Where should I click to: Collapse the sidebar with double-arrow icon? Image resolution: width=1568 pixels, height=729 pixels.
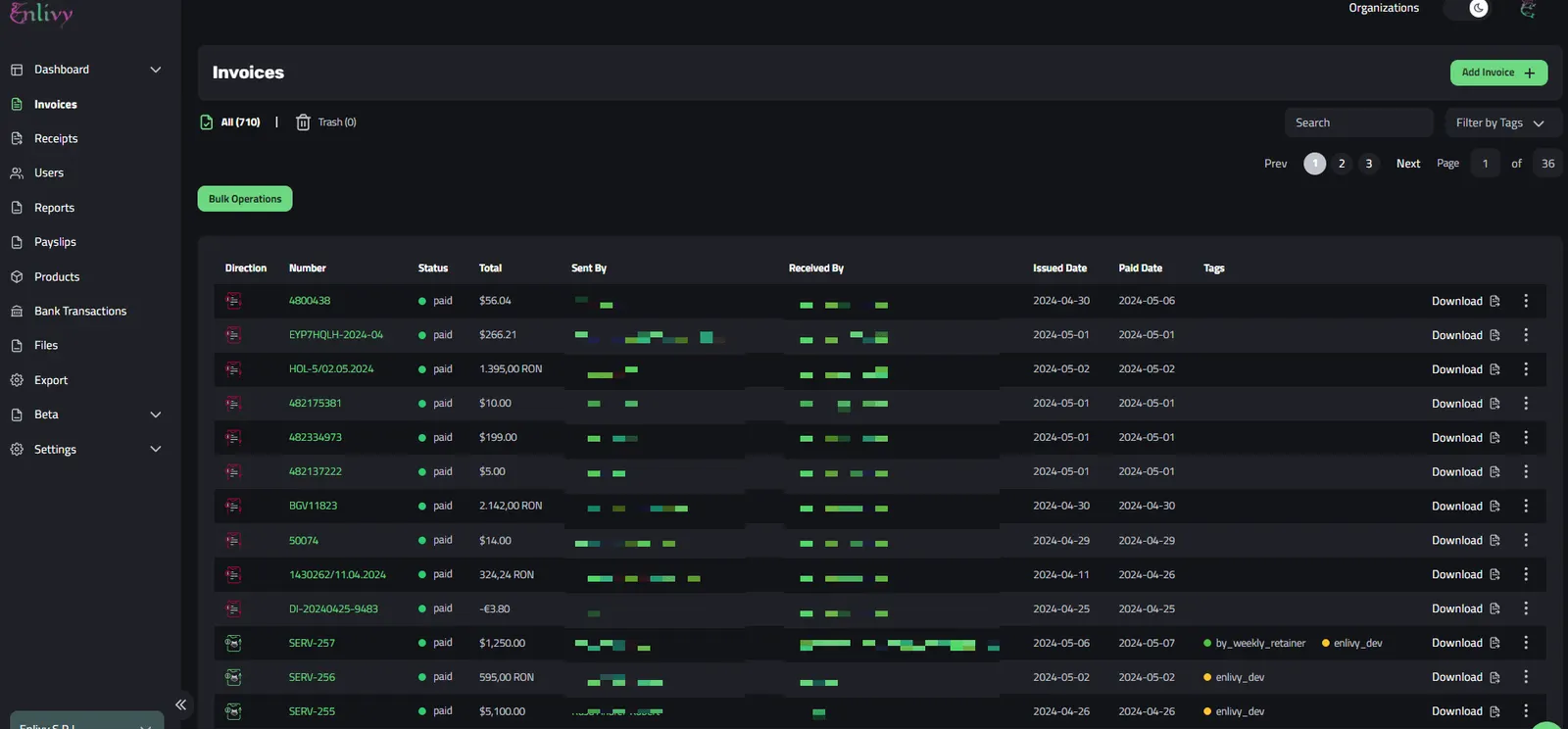coord(180,705)
